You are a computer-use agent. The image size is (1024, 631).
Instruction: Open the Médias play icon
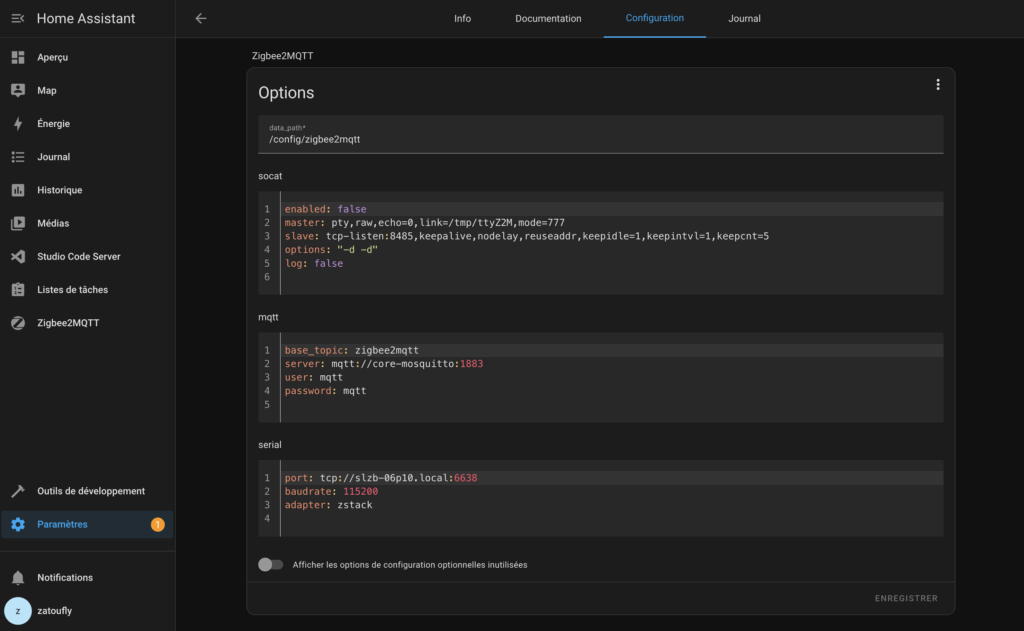coord(18,223)
